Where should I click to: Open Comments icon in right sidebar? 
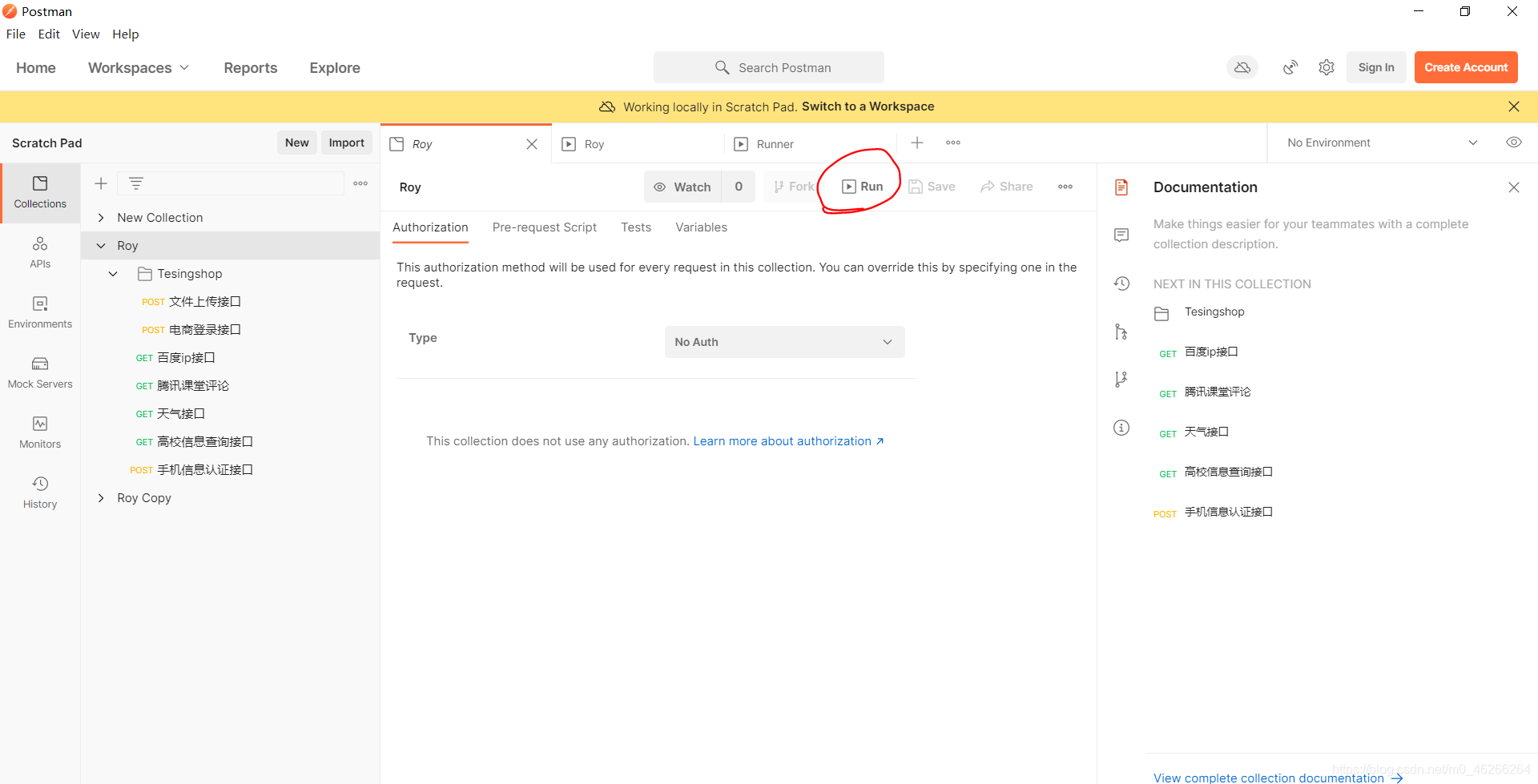(x=1121, y=235)
